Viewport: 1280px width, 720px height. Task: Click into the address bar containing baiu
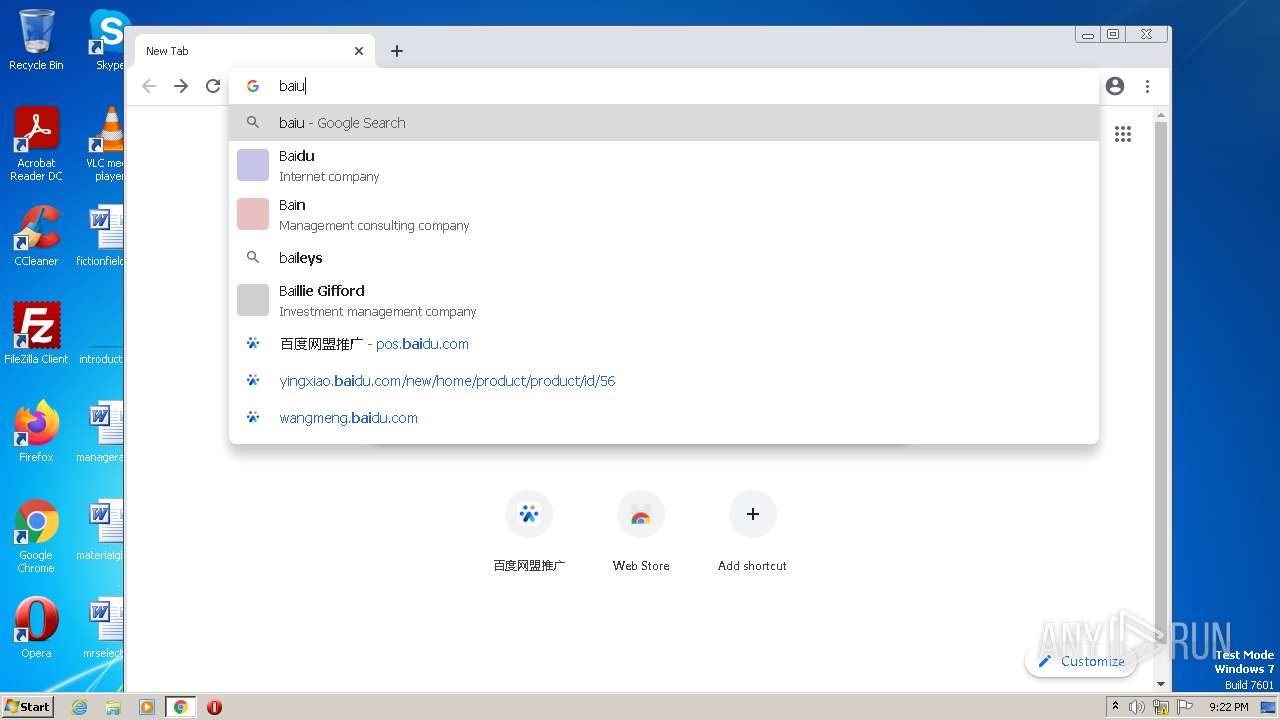[664, 86]
